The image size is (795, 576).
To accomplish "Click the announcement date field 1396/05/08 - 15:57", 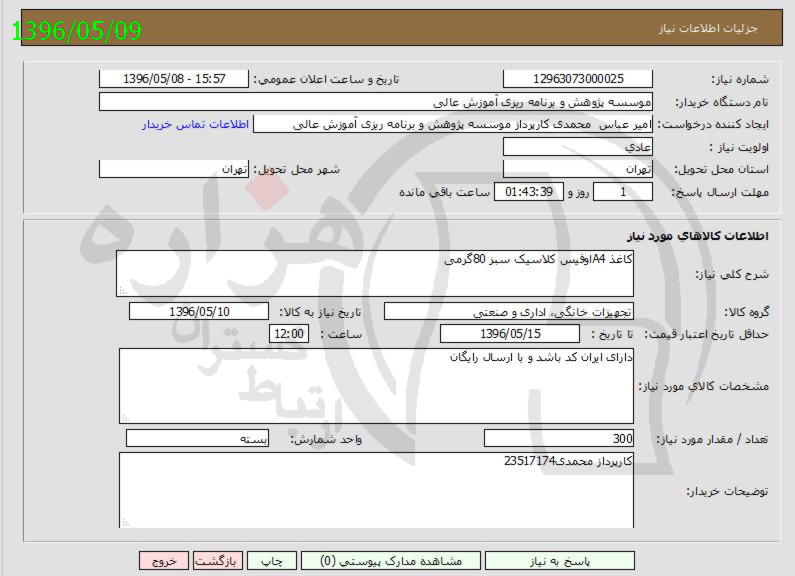I will point(174,79).
